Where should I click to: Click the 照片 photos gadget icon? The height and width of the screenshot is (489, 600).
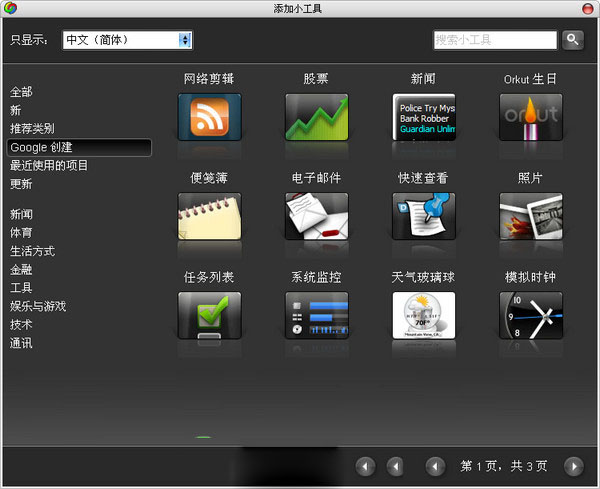(530, 216)
